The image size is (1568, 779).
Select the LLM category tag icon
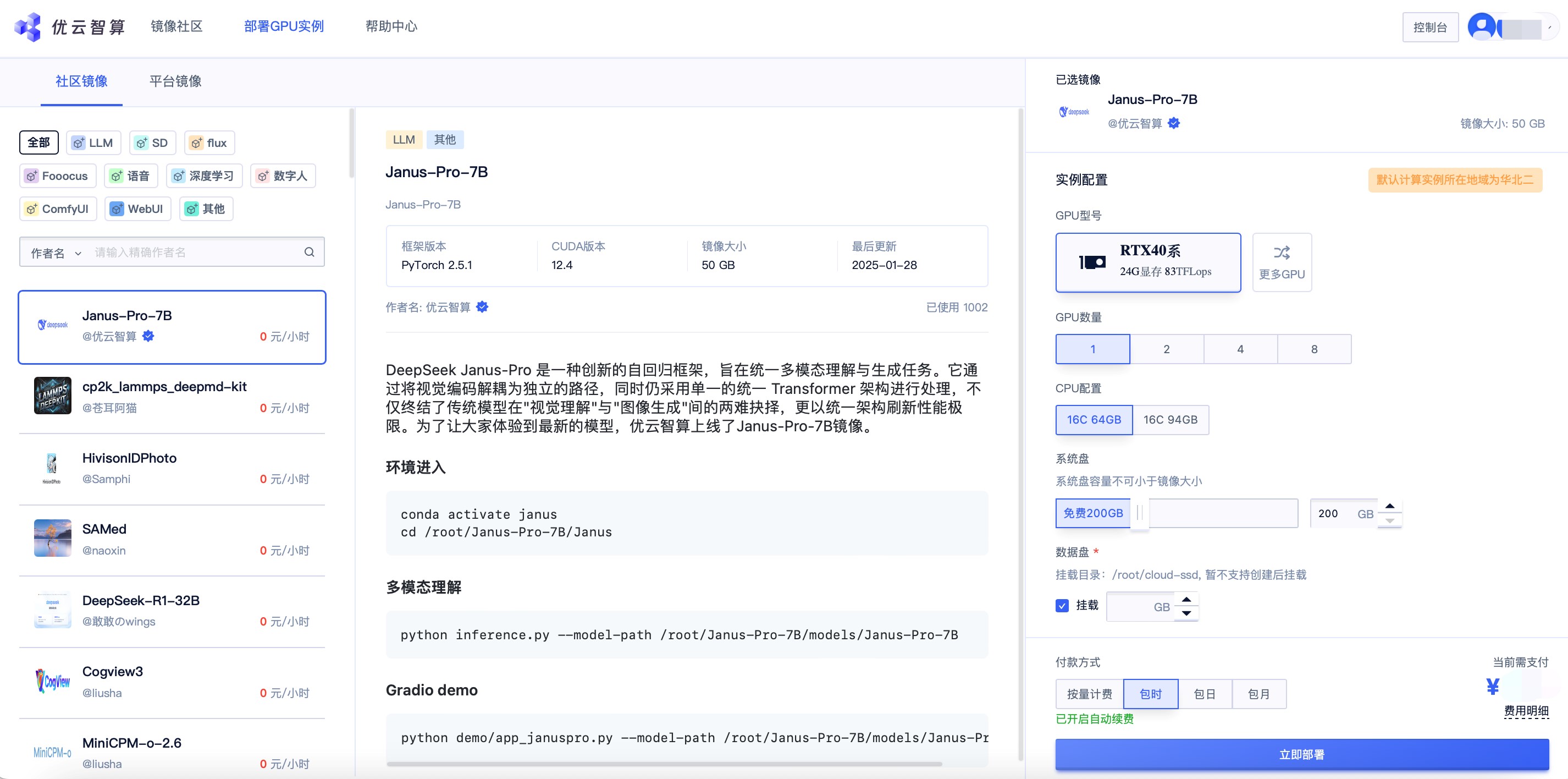pyautogui.click(x=79, y=143)
